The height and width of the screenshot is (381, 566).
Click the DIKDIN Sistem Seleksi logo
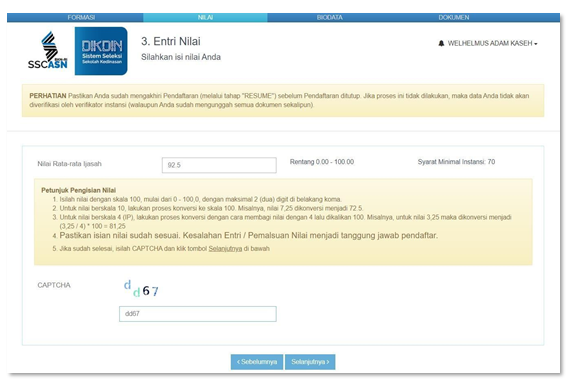pyautogui.click(x=101, y=51)
